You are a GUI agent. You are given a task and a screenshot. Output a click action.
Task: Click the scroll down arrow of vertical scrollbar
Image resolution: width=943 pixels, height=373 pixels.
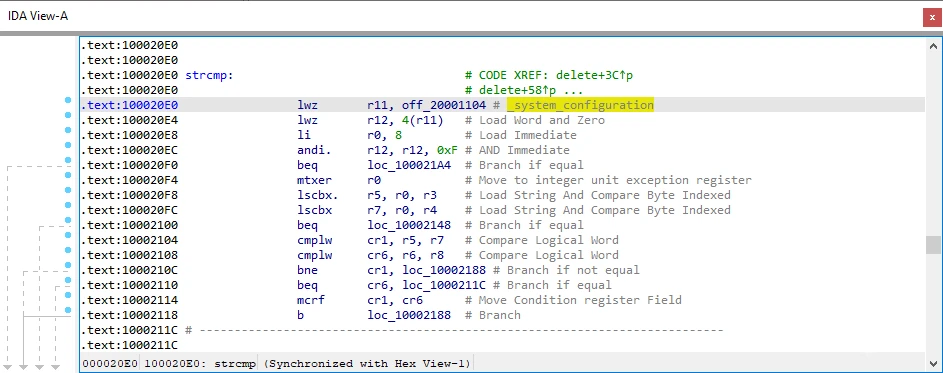click(933, 363)
